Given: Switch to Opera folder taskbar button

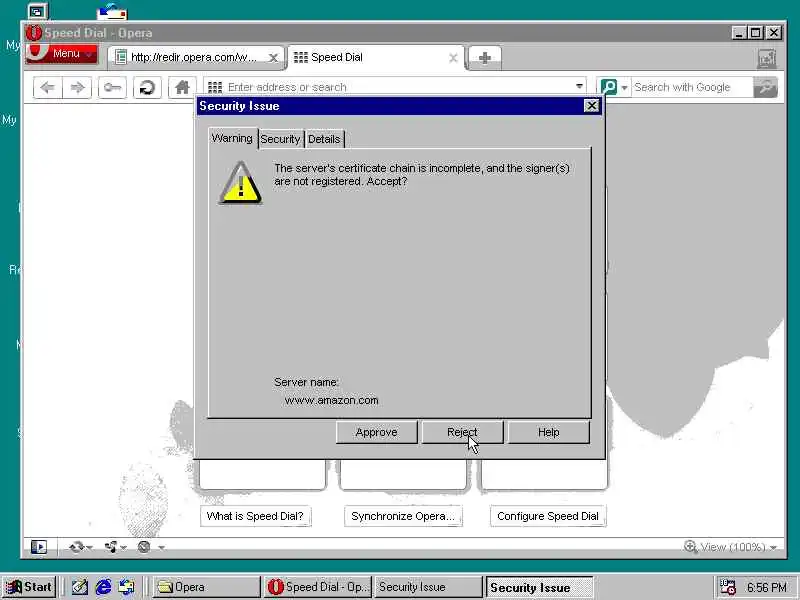Looking at the screenshot, I should click(207, 587).
